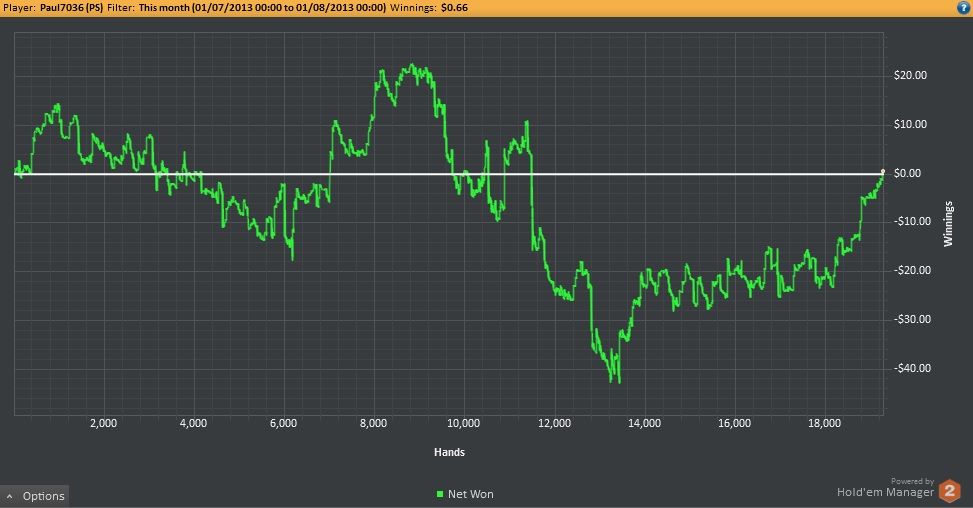Click the Hold'em Manager 2 logo icon
Image resolution: width=973 pixels, height=508 pixels.
click(x=949, y=491)
